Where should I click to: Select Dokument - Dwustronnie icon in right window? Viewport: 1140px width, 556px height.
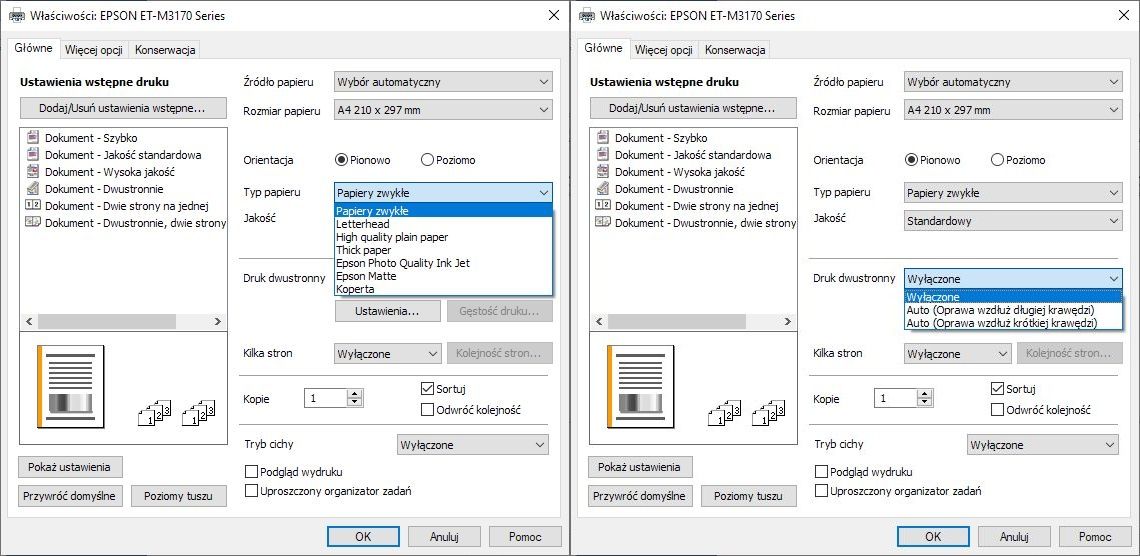603,189
